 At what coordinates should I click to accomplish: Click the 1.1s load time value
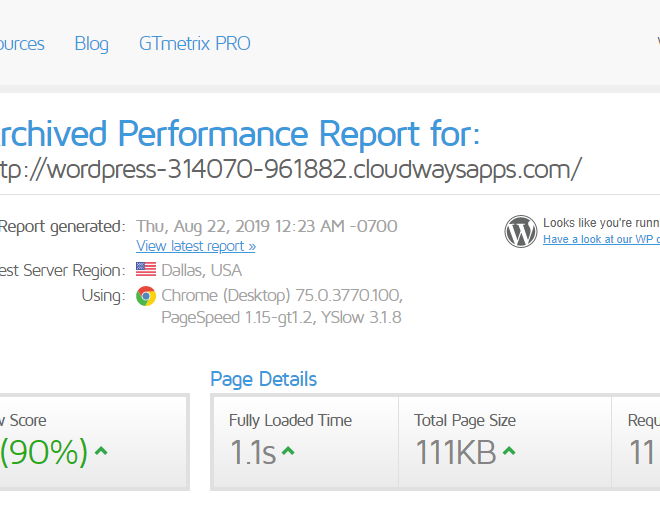pyautogui.click(x=253, y=453)
